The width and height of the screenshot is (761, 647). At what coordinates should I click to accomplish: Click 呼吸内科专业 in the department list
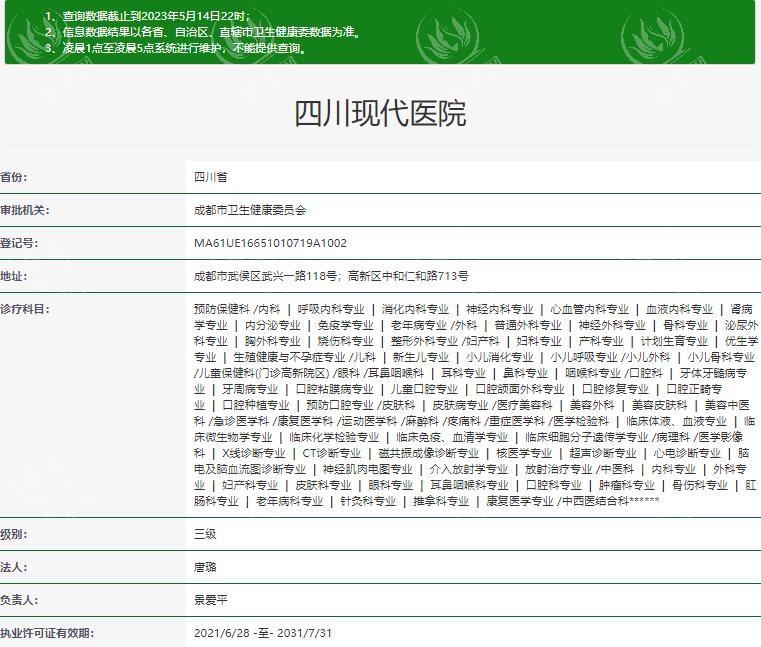(x=331, y=309)
